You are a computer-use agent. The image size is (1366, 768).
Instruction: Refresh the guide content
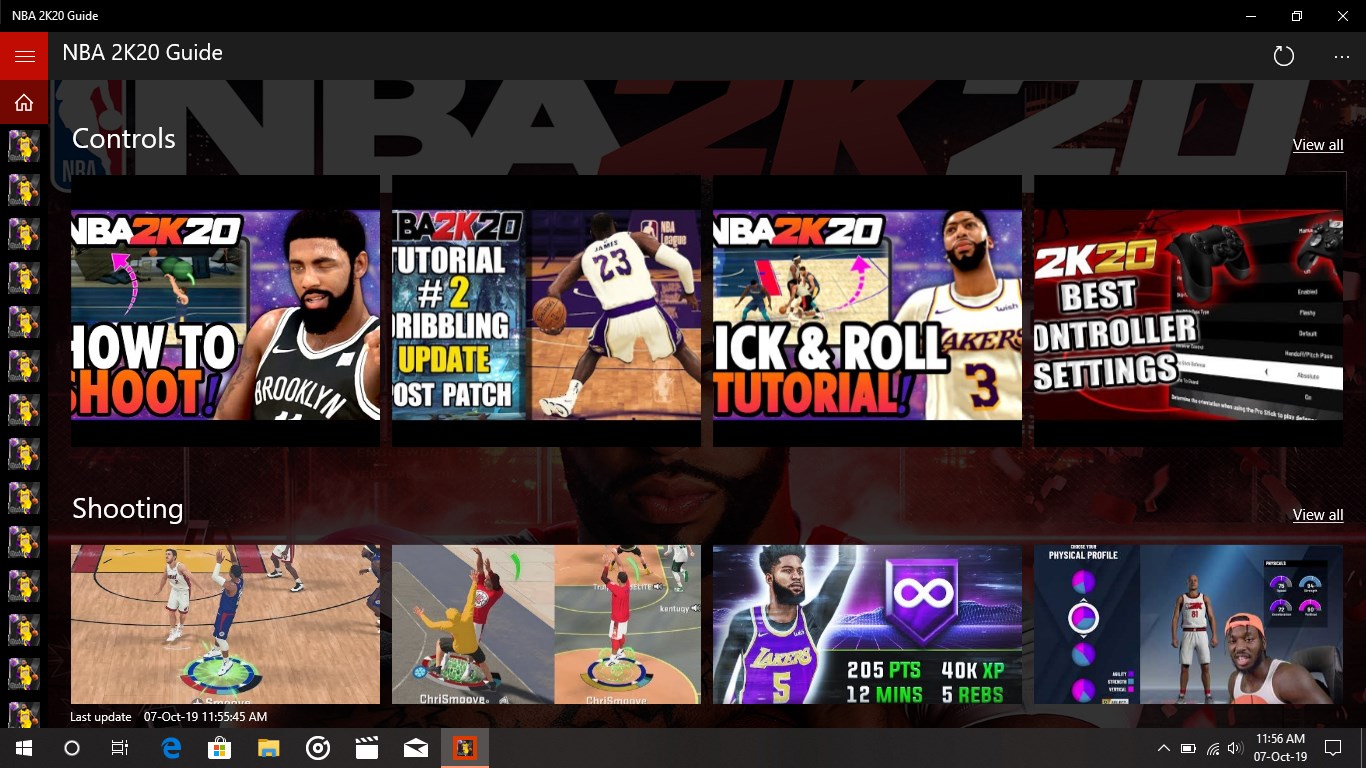pyautogui.click(x=1284, y=56)
